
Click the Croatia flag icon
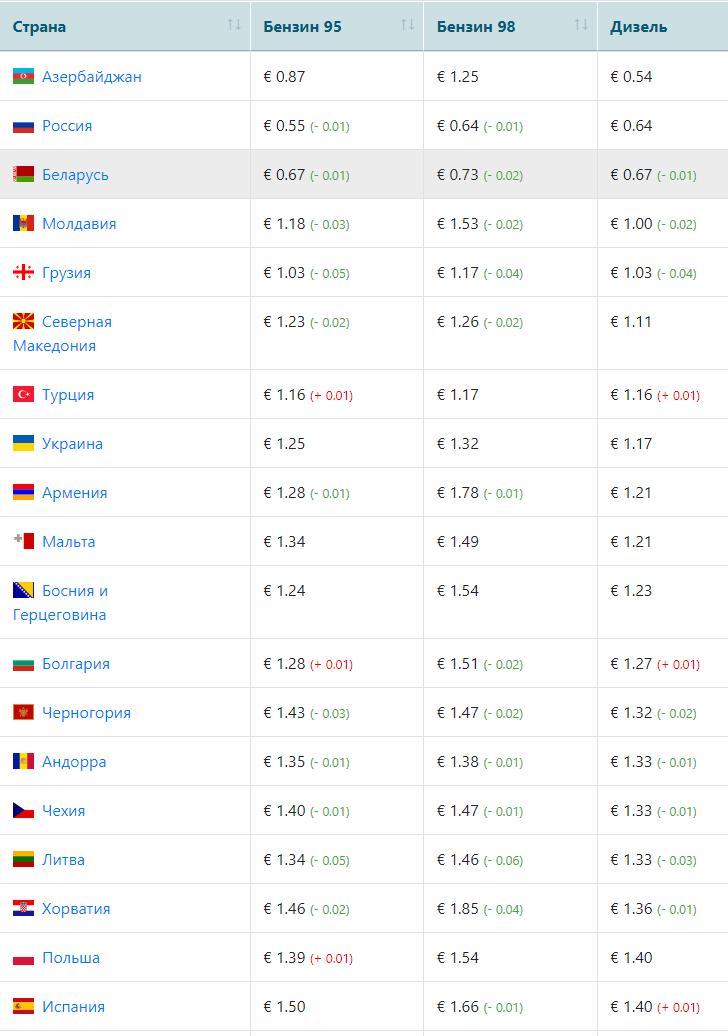[24, 909]
